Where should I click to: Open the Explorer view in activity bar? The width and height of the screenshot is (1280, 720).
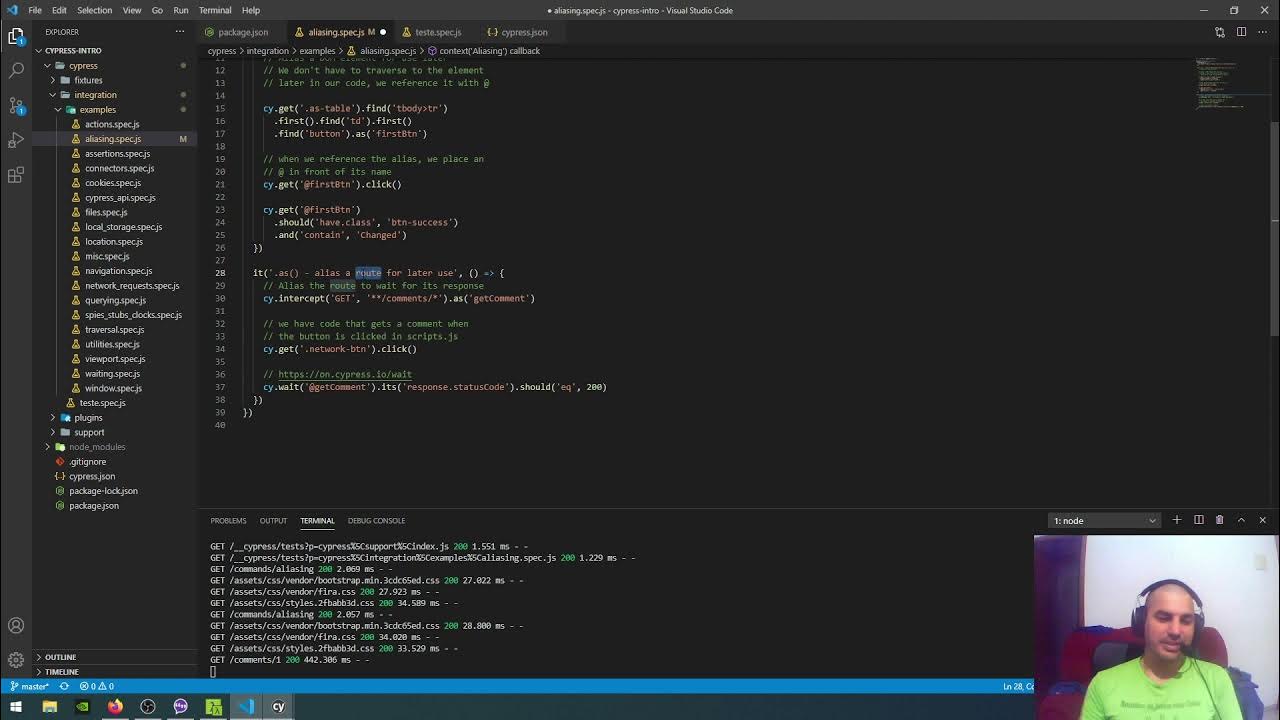tap(16, 37)
